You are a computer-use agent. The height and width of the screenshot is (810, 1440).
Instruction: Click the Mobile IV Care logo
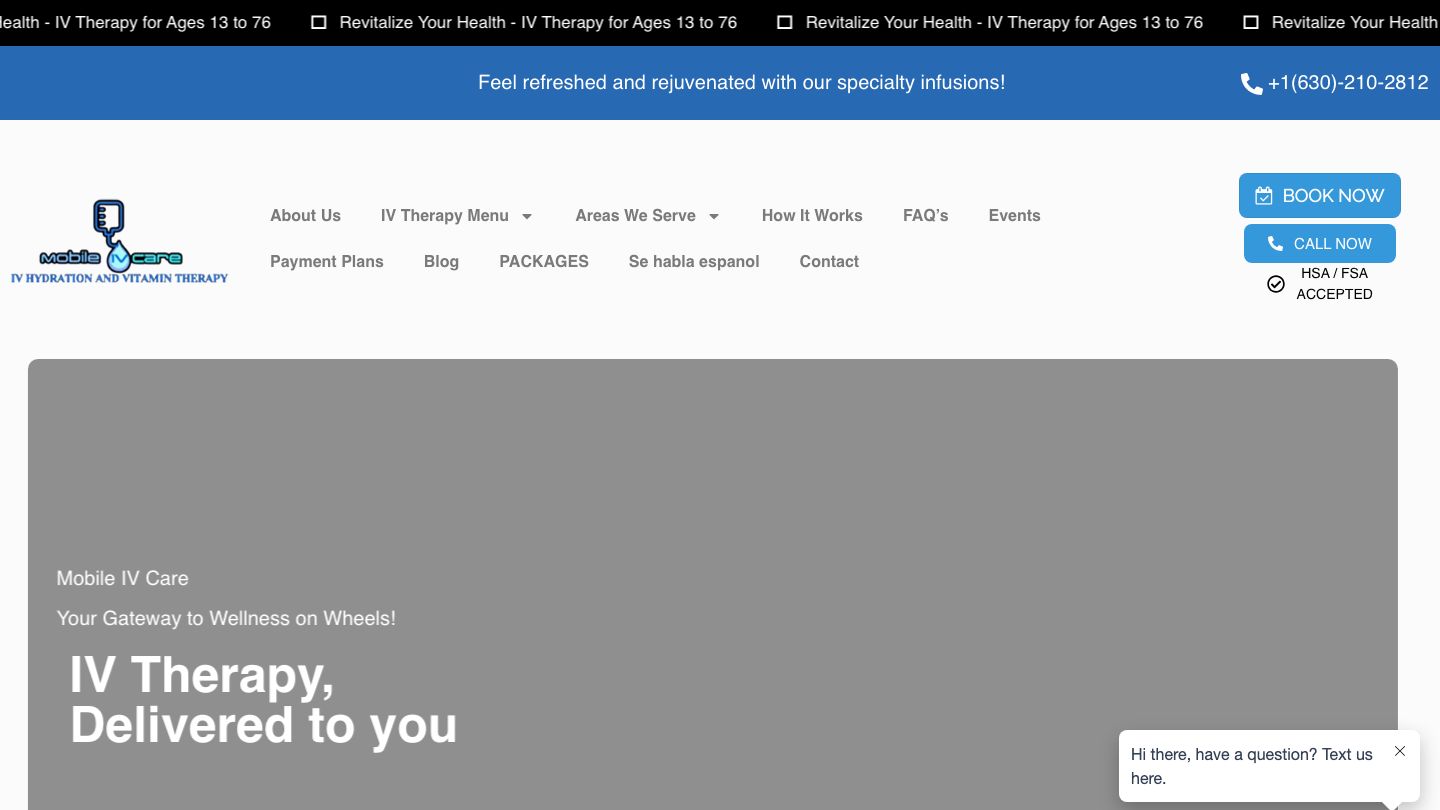(119, 241)
